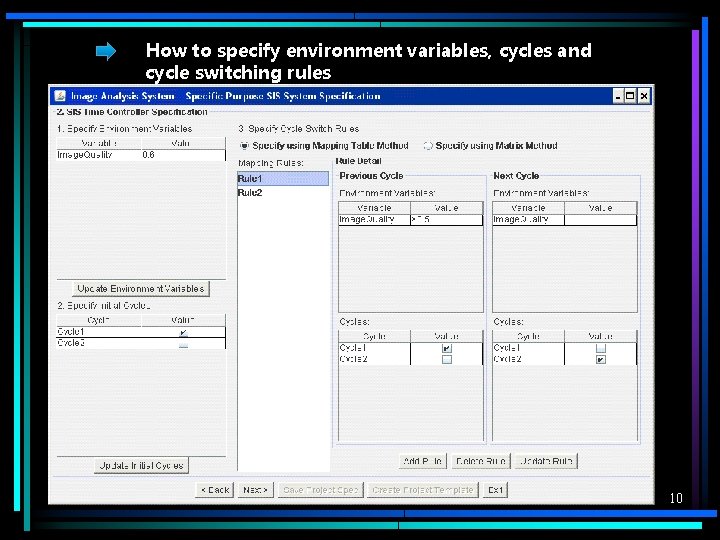Click Save Project Spec button
This screenshot has height=540, width=720.
pyautogui.click(x=321, y=490)
